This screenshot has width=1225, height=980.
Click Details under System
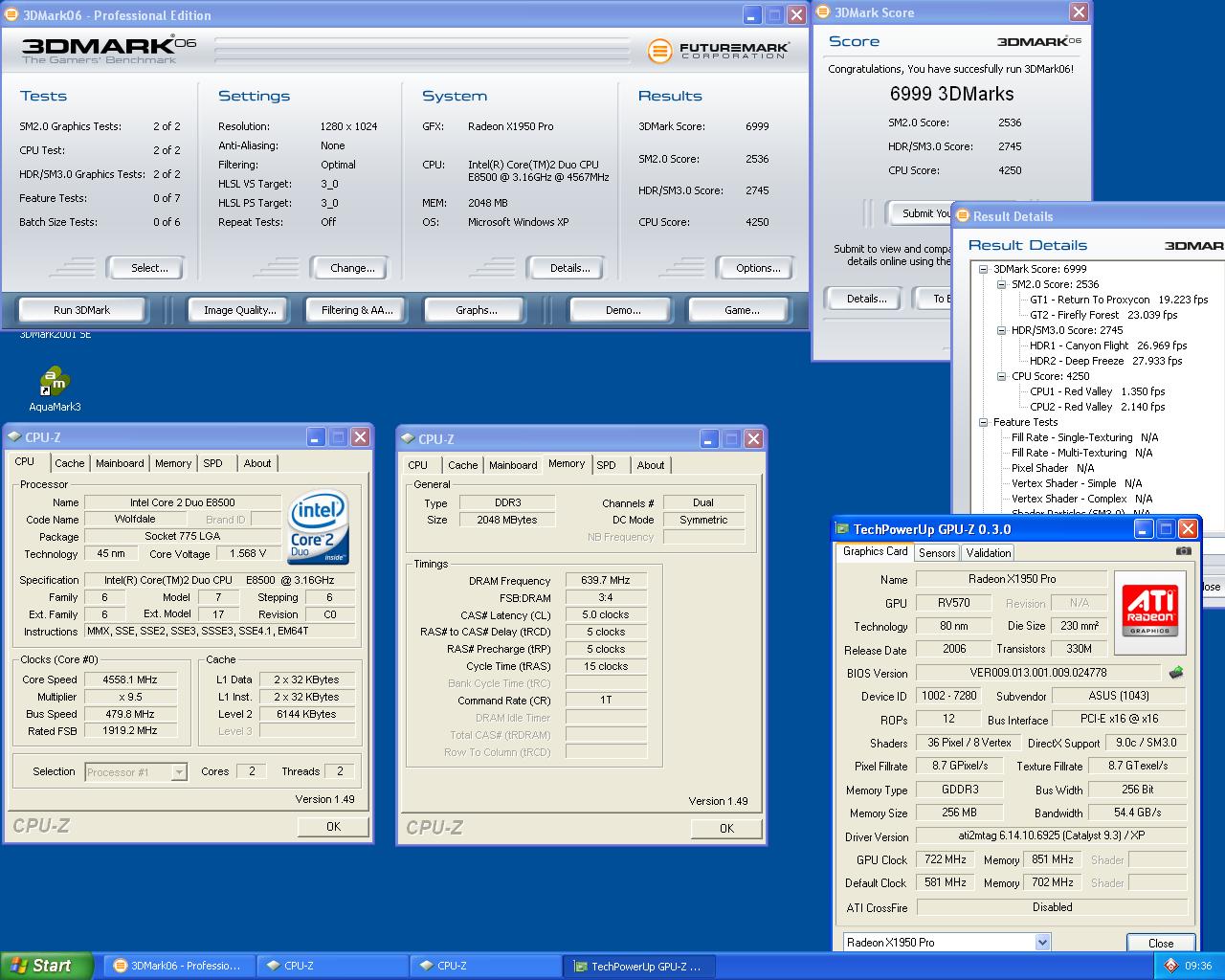[x=567, y=268]
